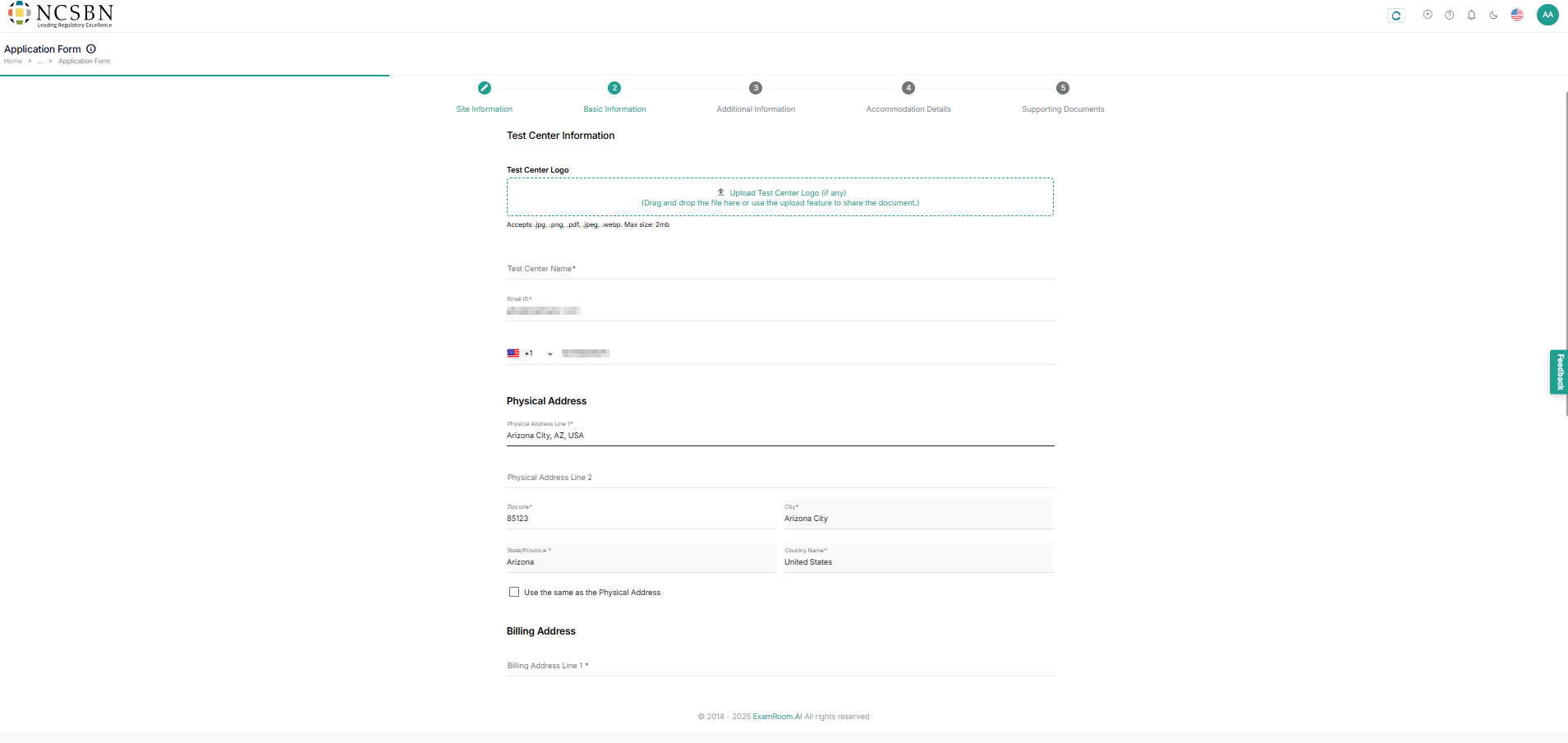Expand the collapsed breadcrumb ellipsis

[39, 62]
